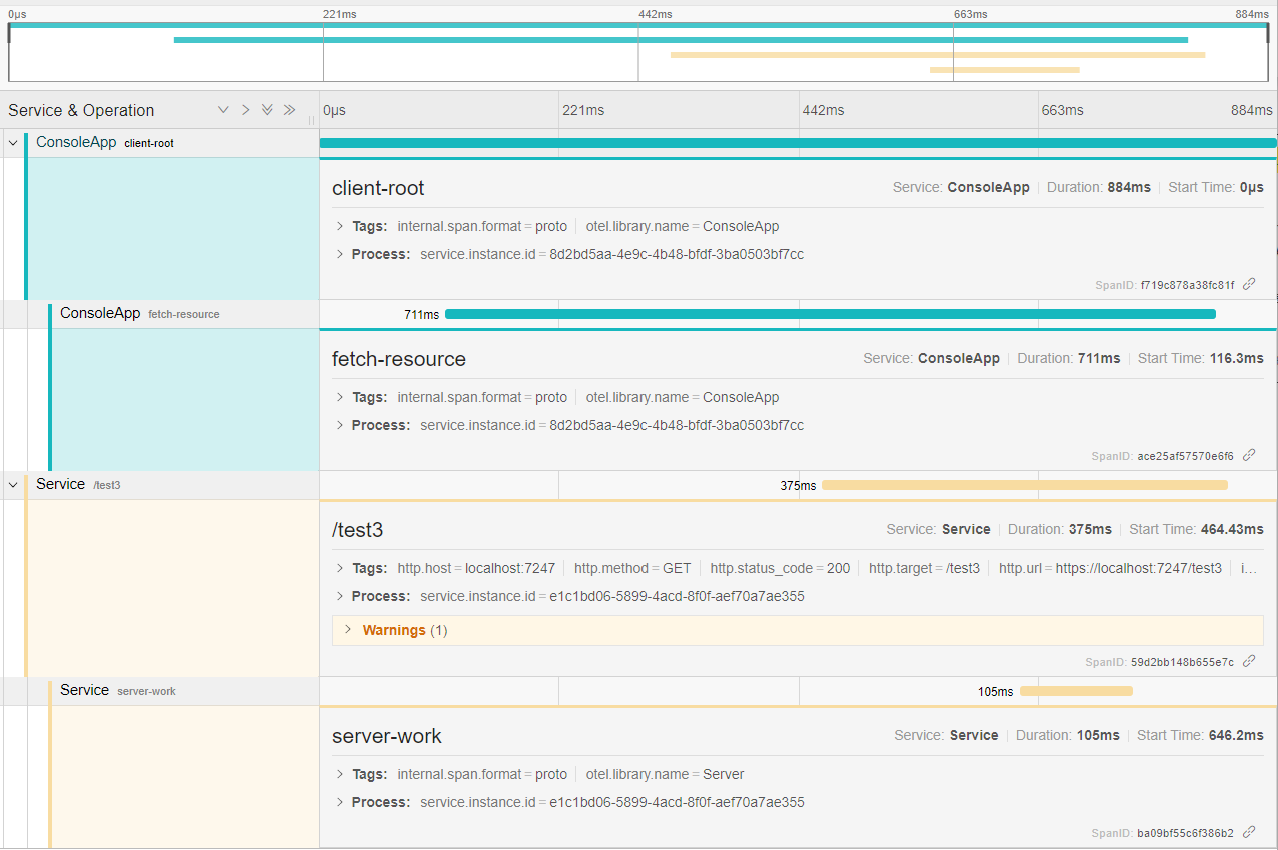Expand Warnings (1) section
The image size is (1278, 850).
click(x=797, y=630)
